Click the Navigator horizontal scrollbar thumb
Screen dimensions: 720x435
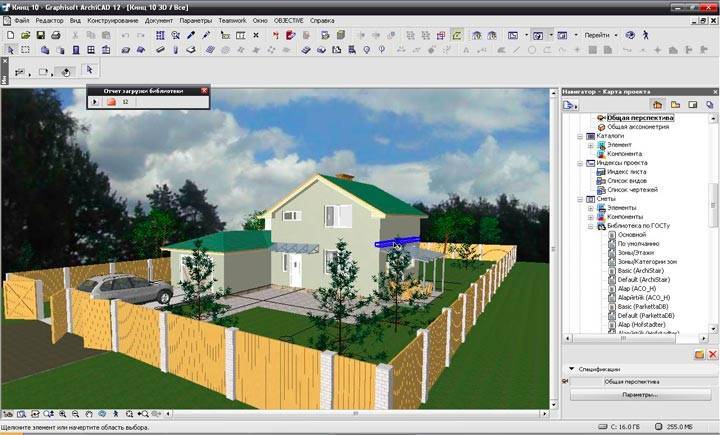point(624,339)
